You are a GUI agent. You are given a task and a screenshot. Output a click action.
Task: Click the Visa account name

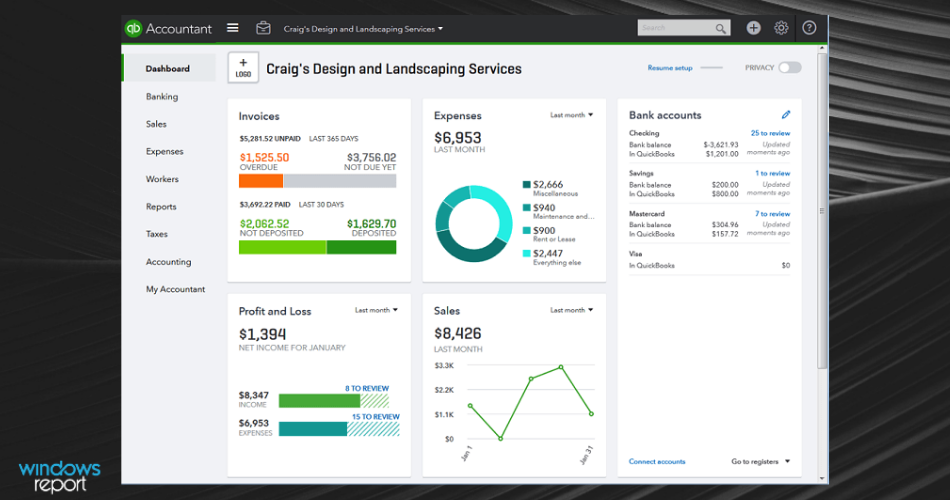pyautogui.click(x=635, y=254)
